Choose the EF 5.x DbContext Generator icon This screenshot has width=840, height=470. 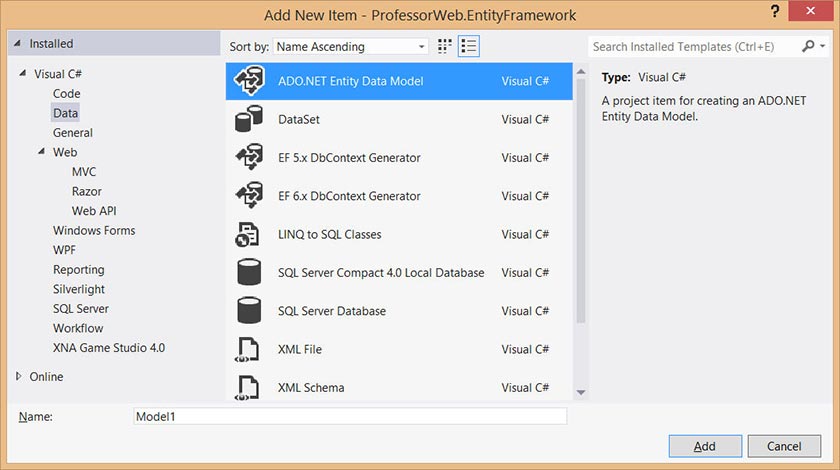pos(248,158)
